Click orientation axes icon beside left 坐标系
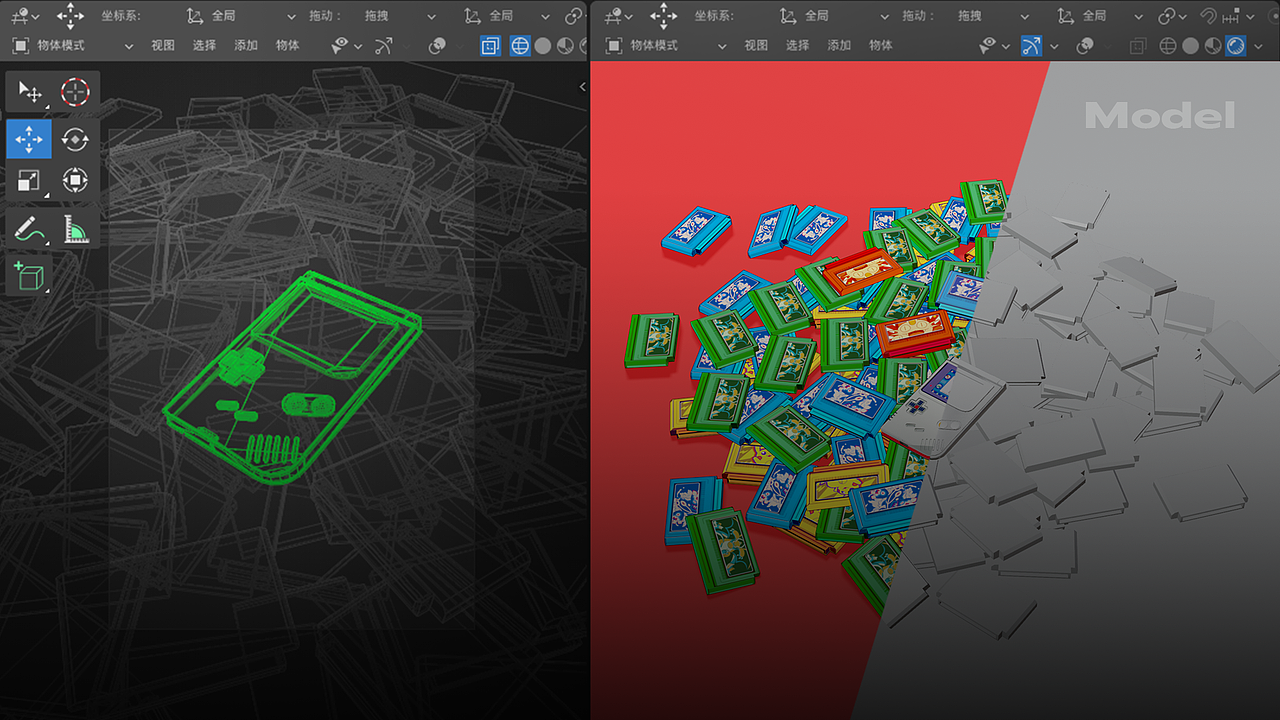This screenshot has width=1280, height=720. click(x=195, y=16)
